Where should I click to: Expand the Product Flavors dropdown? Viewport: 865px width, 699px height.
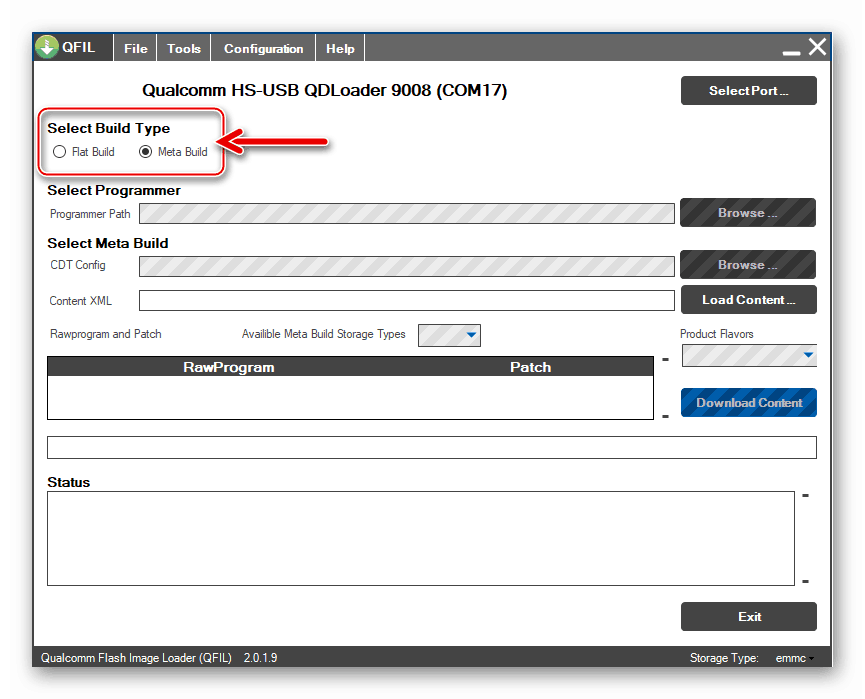pos(748,356)
